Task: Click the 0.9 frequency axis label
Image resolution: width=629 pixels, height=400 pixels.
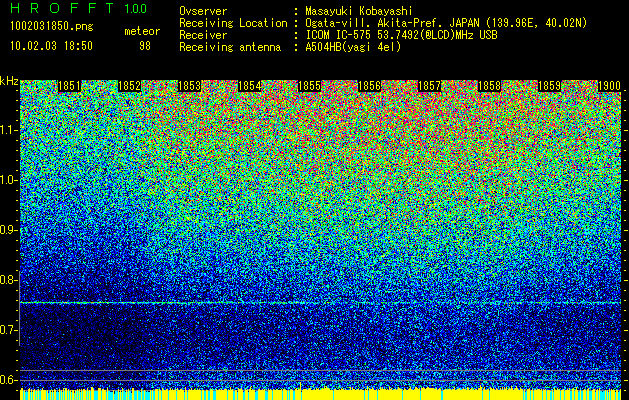Action: 9,230
